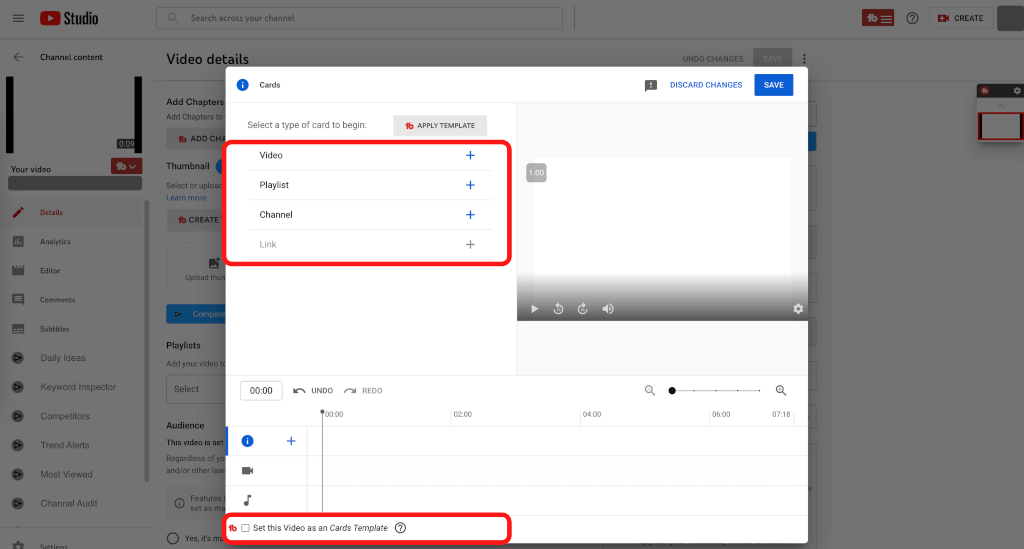Click Discard Changes in Cards dialog

tap(706, 85)
